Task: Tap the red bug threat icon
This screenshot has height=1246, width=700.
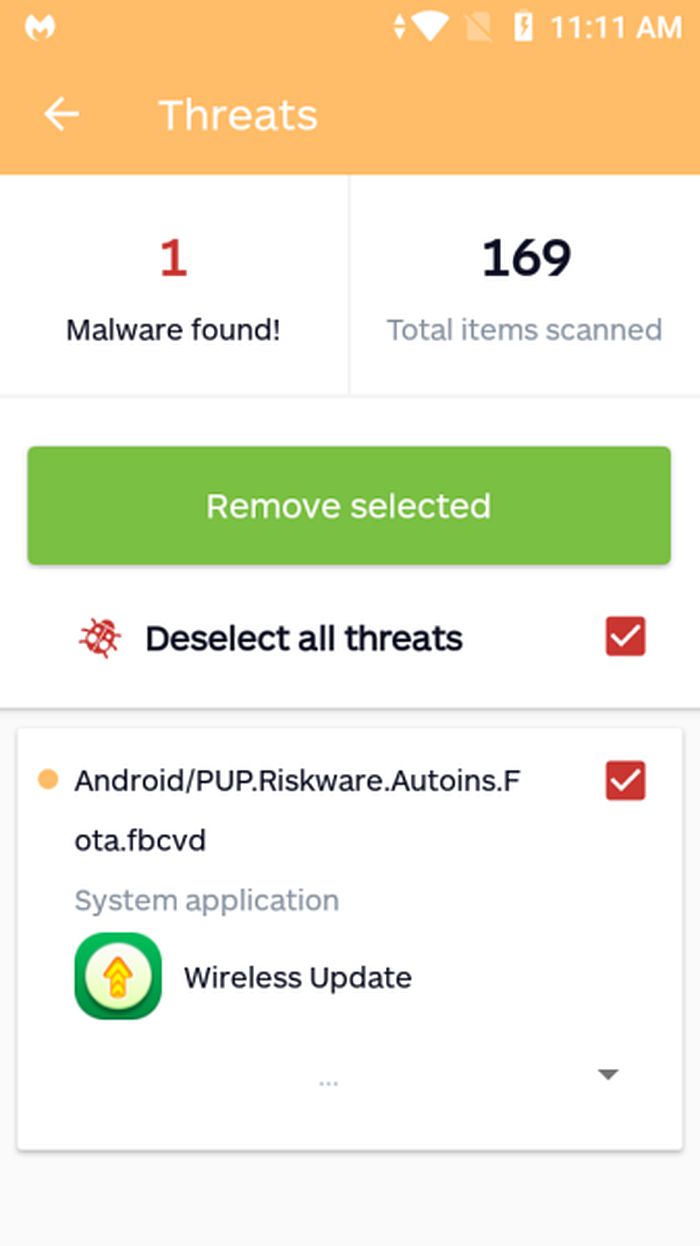Action: point(100,637)
